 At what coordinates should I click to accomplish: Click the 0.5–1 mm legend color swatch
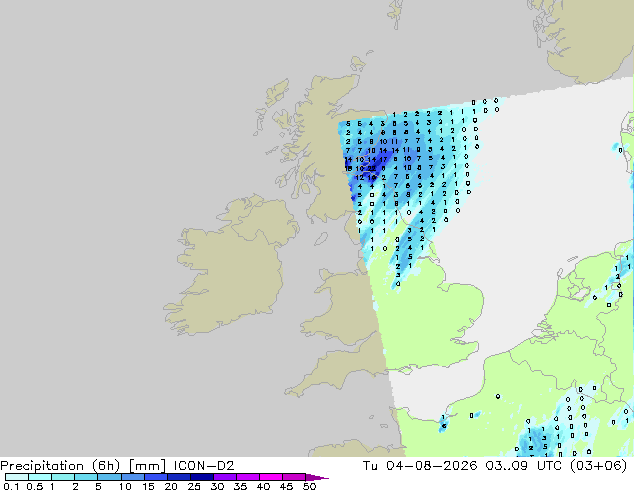(x=40, y=477)
